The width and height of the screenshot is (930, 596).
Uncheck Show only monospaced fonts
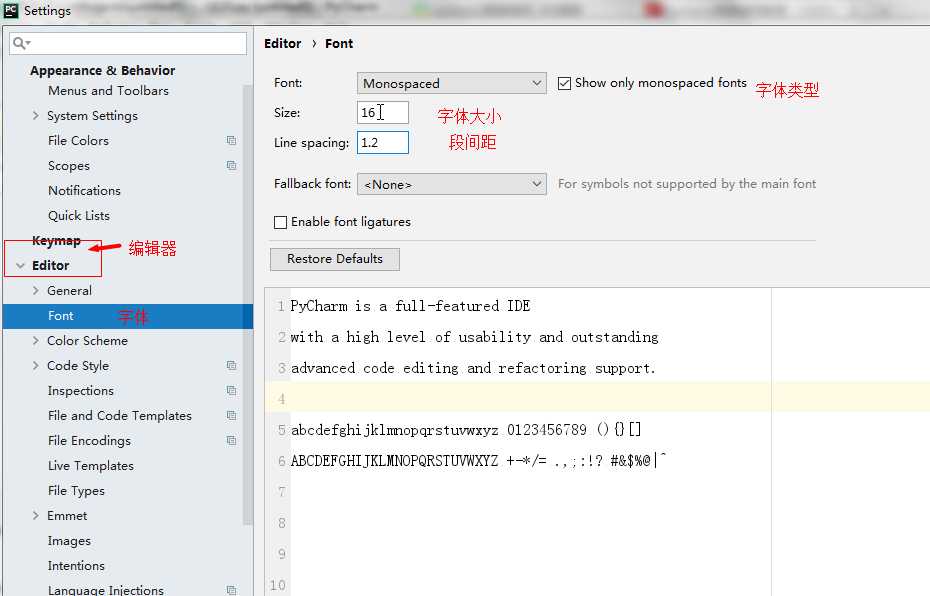(564, 83)
